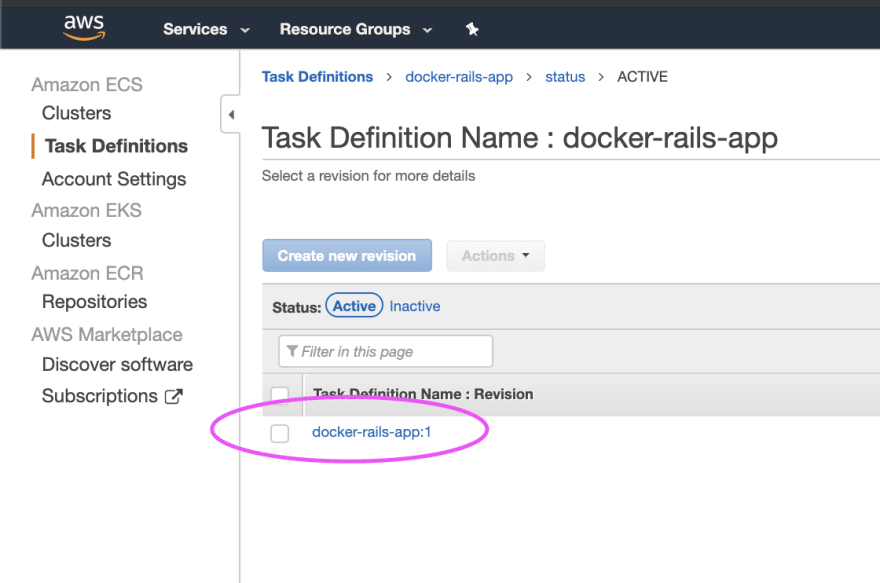The image size is (880, 583).
Task: Click the ACTIVE breadcrumb text
Action: tap(643, 77)
